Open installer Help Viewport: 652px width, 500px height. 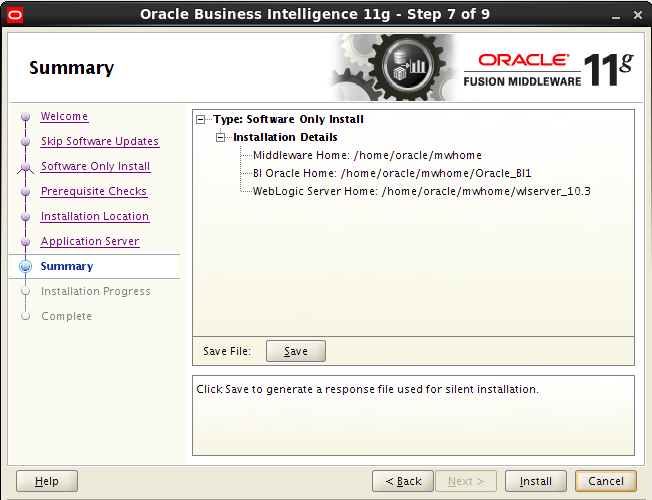coord(47,481)
